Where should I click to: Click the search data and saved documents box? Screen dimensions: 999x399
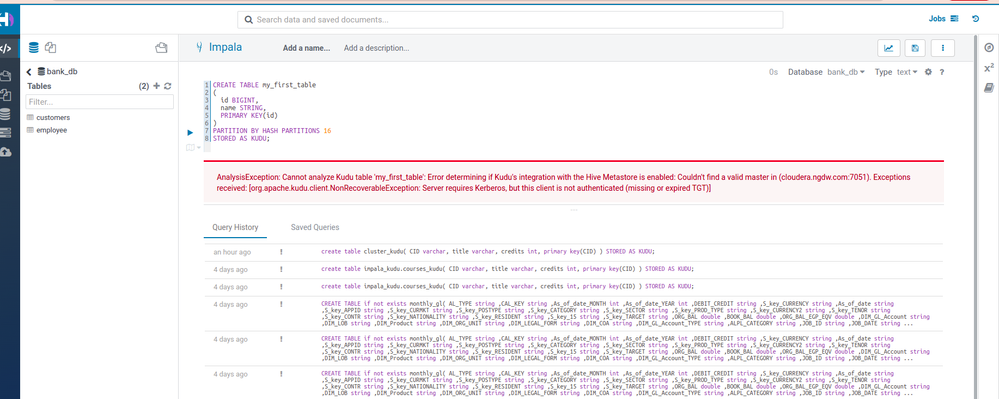tap(510, 20)
